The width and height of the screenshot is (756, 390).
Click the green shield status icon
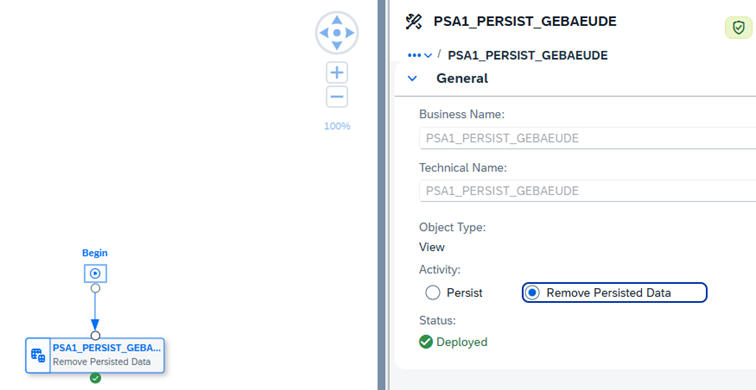(739, 28)
